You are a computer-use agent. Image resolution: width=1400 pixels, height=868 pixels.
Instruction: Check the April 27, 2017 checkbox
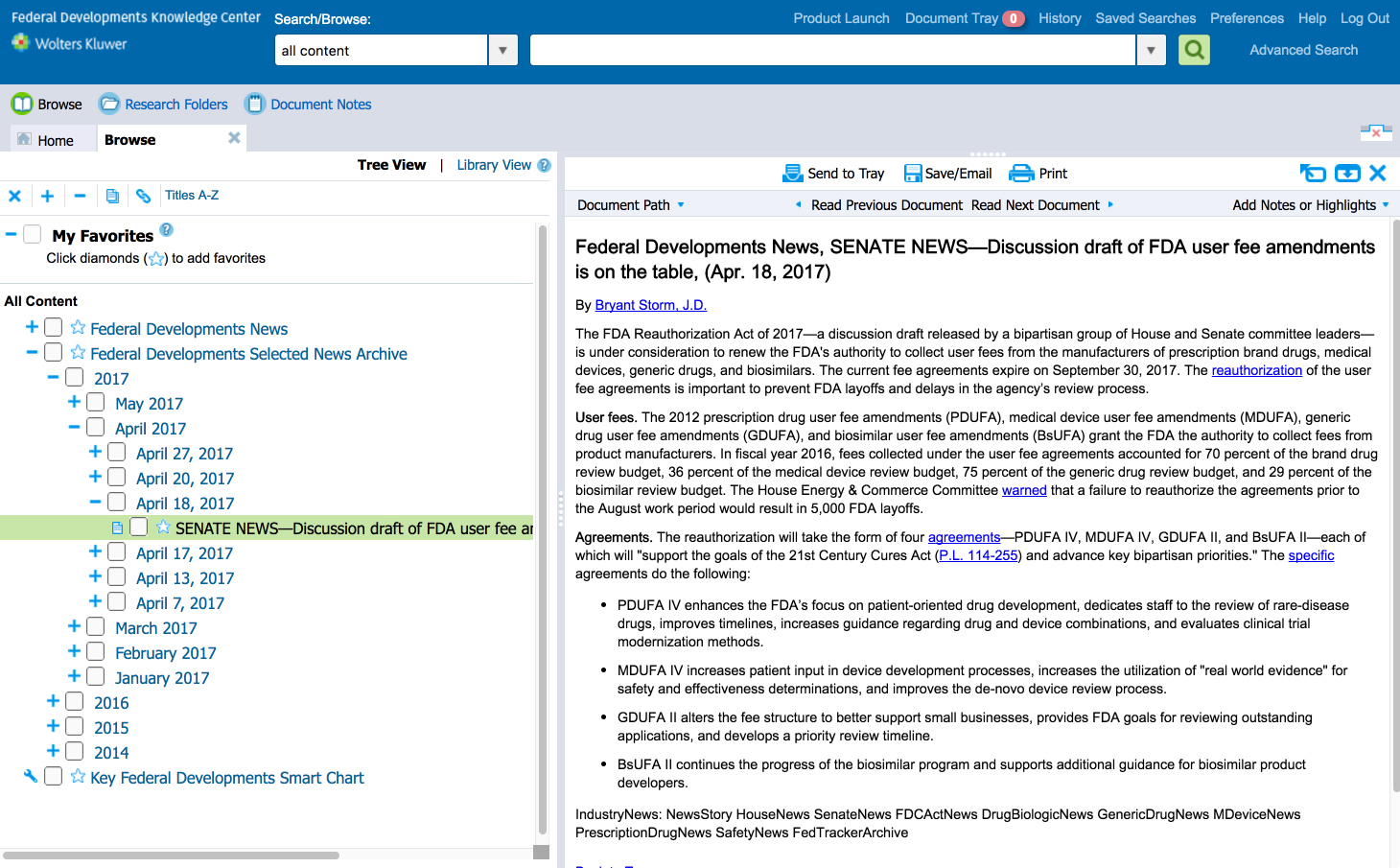click(x=117, y=453)
